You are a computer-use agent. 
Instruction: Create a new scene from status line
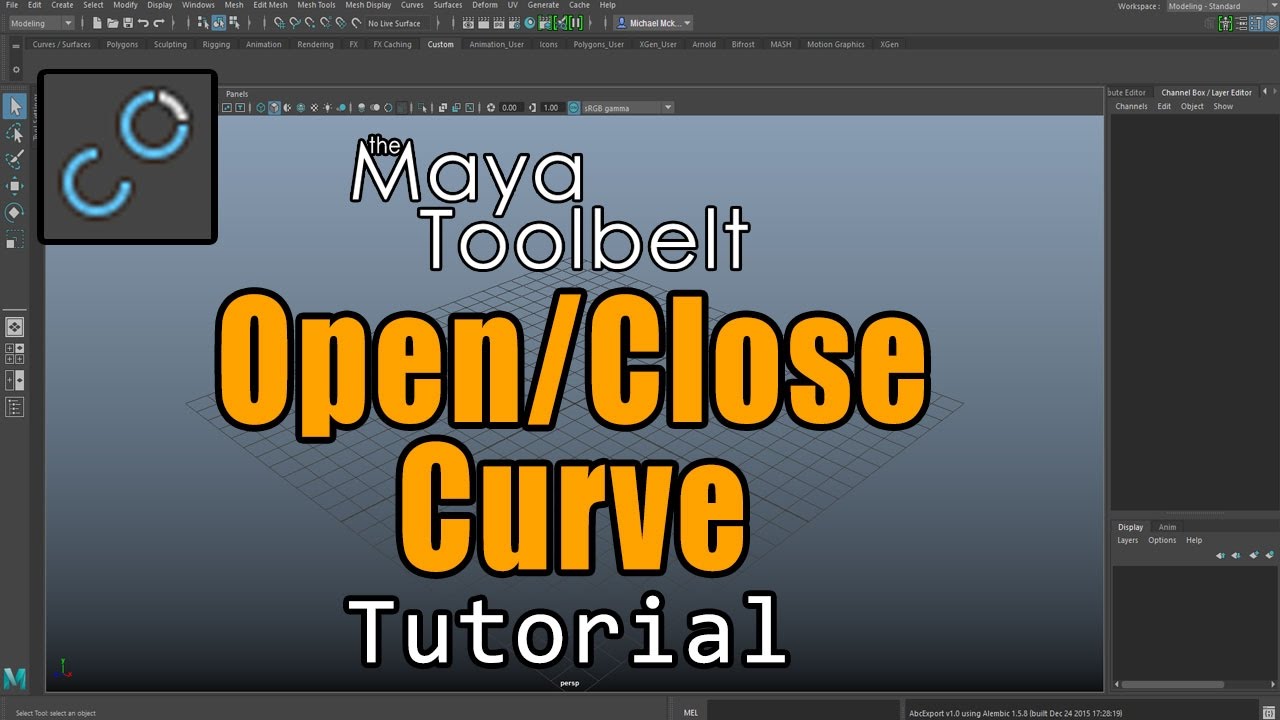pos(97,23)
